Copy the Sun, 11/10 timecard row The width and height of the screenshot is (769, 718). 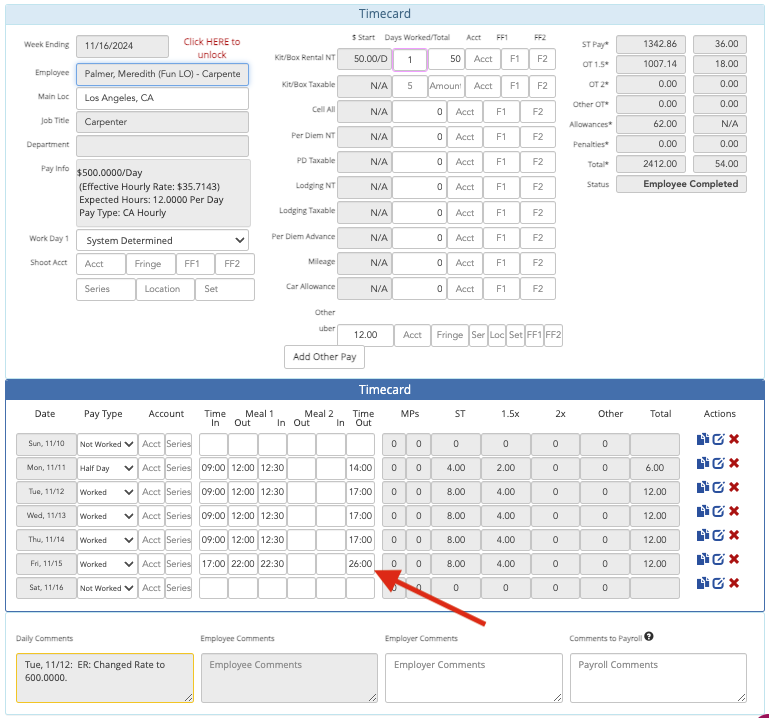(x=703, y=439)
